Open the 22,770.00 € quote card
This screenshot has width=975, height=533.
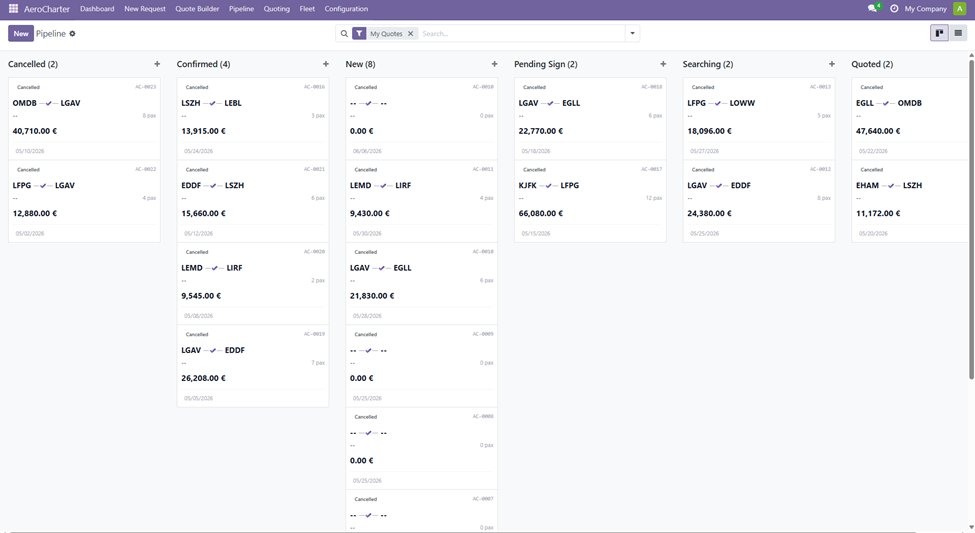click(x=590, y=119)
